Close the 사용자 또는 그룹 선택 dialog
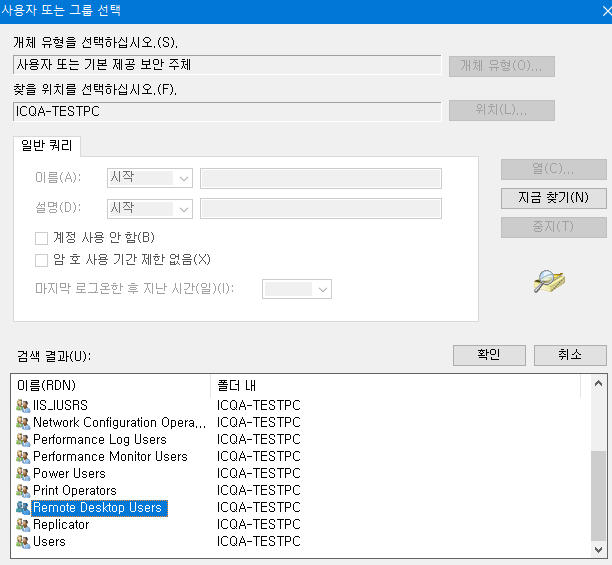The image size is (612, 565). [x=606, y=11]
